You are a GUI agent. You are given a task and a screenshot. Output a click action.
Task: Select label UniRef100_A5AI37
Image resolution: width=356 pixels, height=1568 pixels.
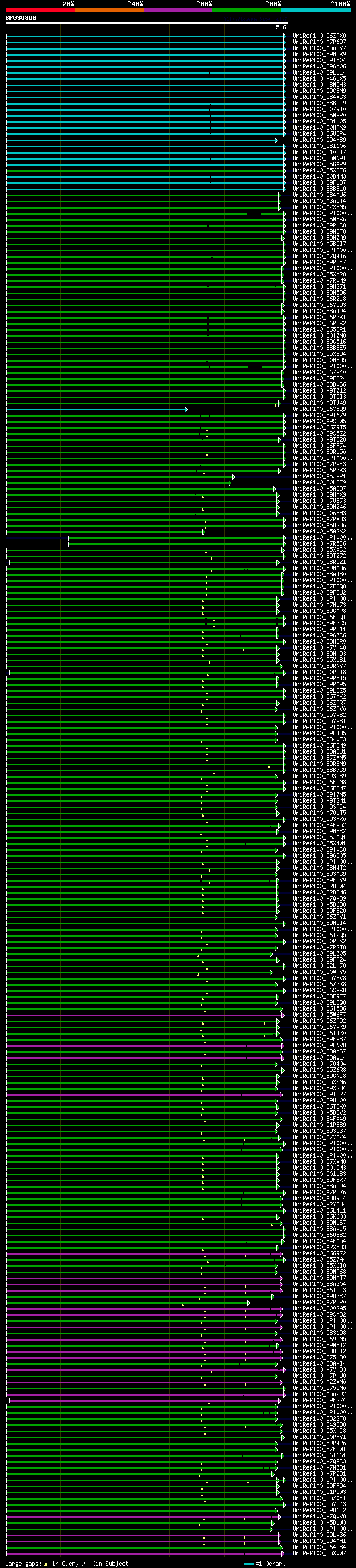click(319, 488)
